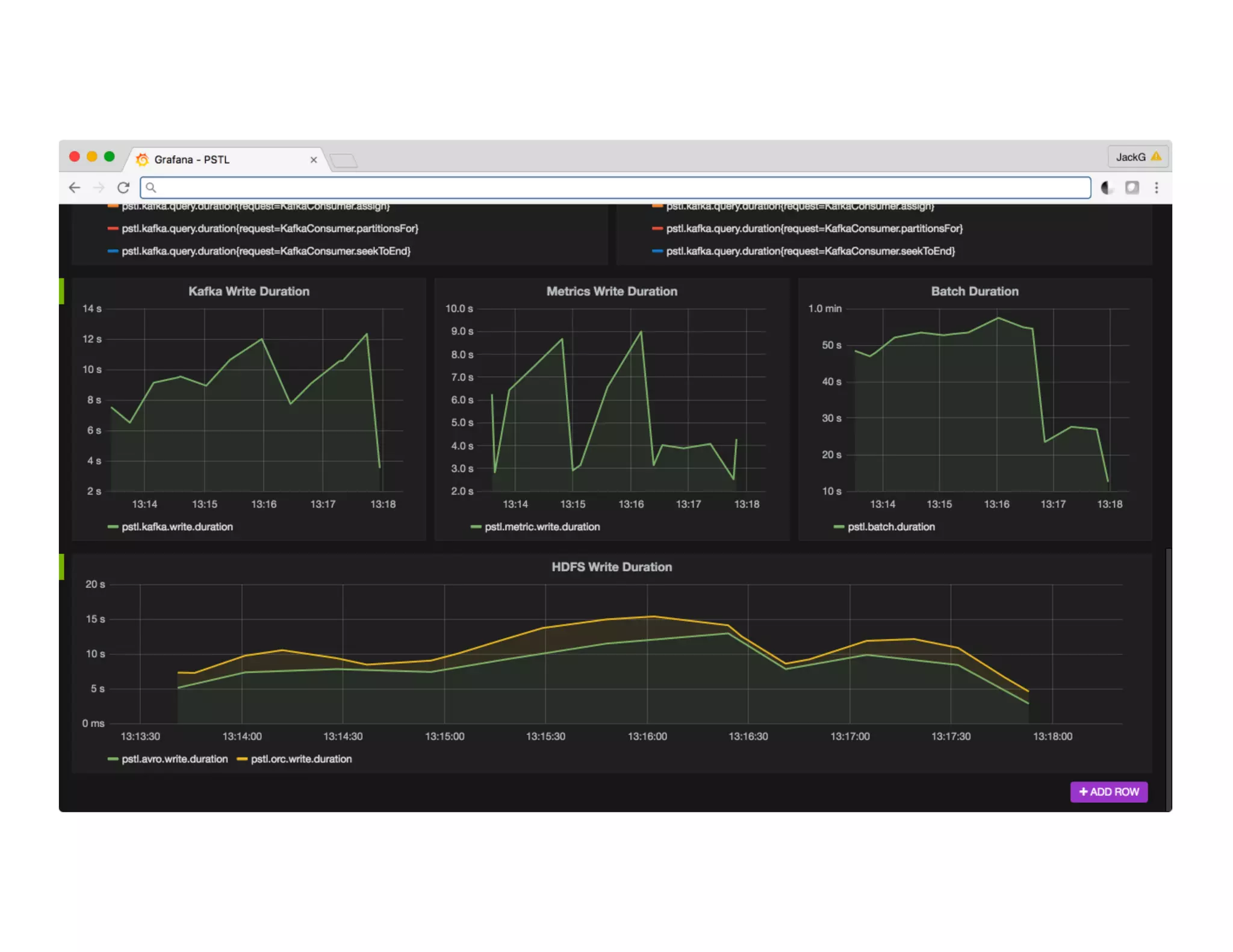
Task: Click the gray square extension icon
Action: tap(1132, 188)
